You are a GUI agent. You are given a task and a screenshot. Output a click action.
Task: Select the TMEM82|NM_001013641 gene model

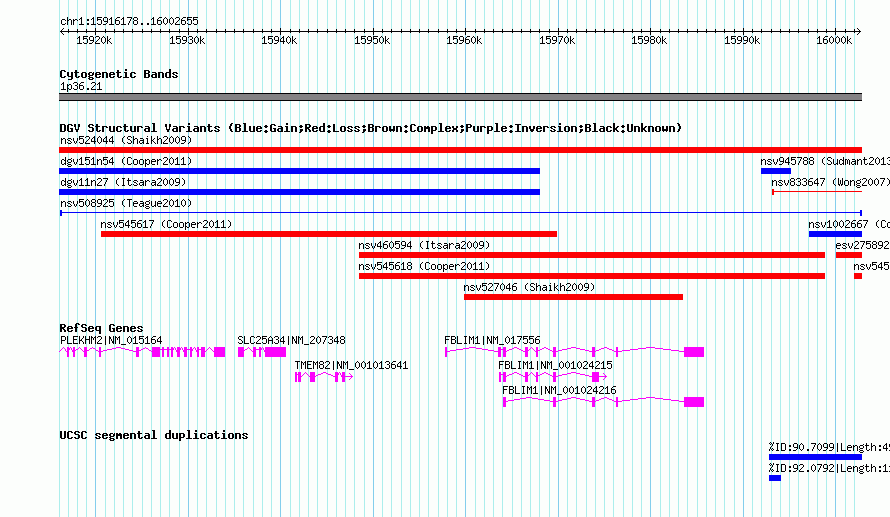coord(324,377)
